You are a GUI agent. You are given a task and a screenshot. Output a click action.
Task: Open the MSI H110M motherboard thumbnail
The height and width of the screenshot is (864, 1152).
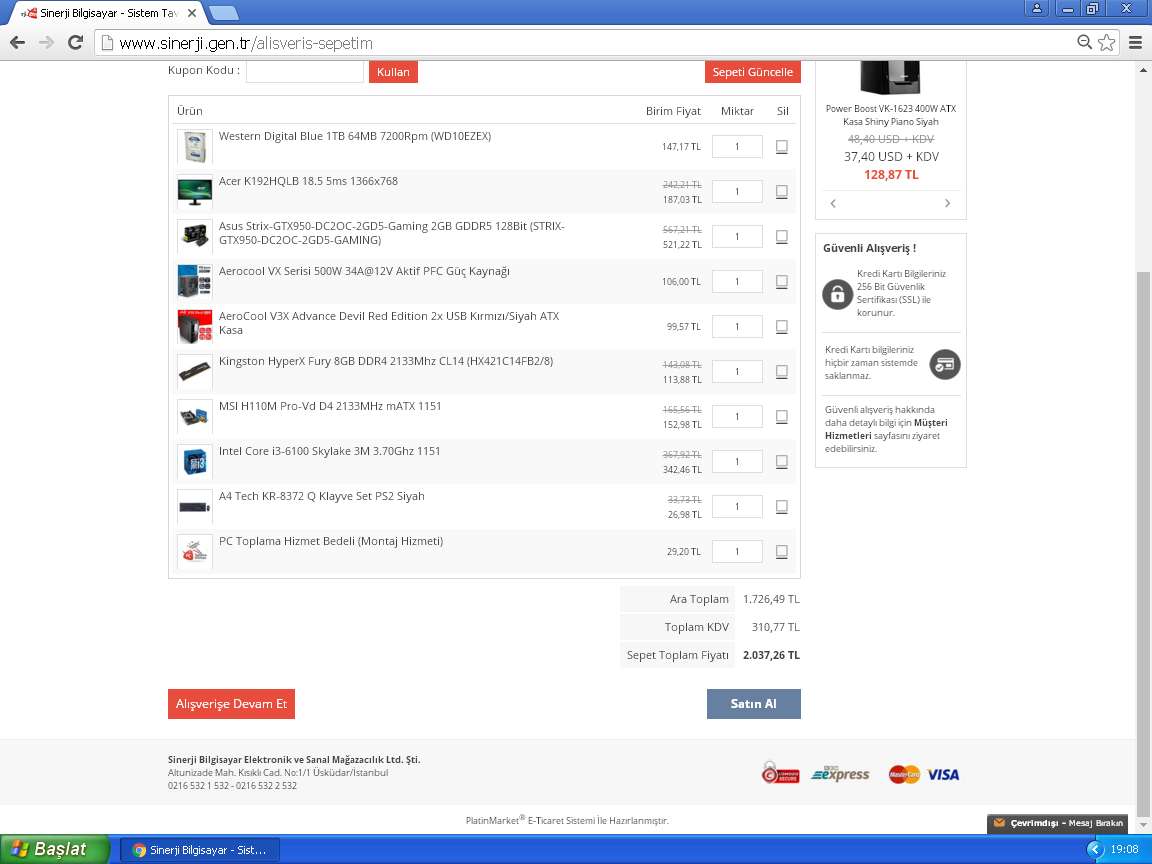(x=195, y=416)
